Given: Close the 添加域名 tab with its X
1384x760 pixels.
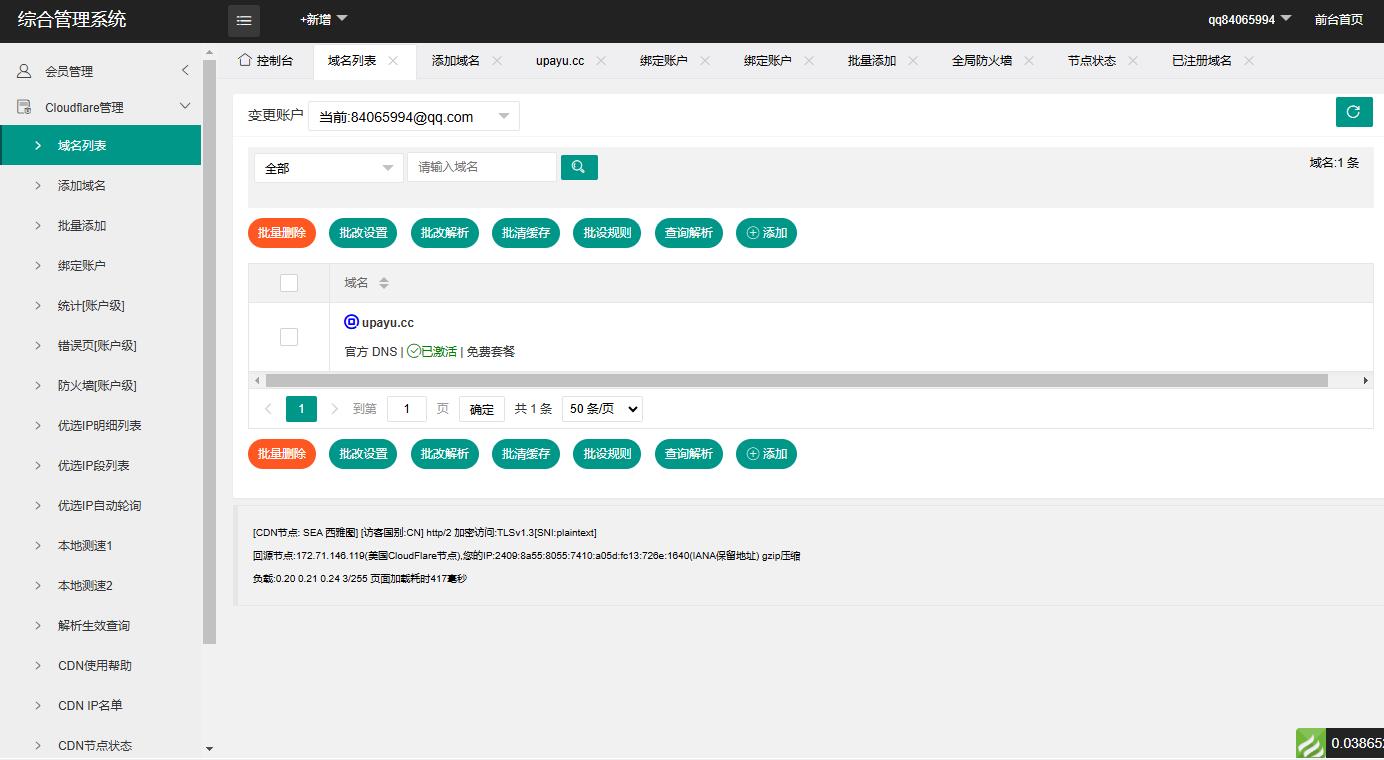Looking at the screenshot, I should 497,61.
